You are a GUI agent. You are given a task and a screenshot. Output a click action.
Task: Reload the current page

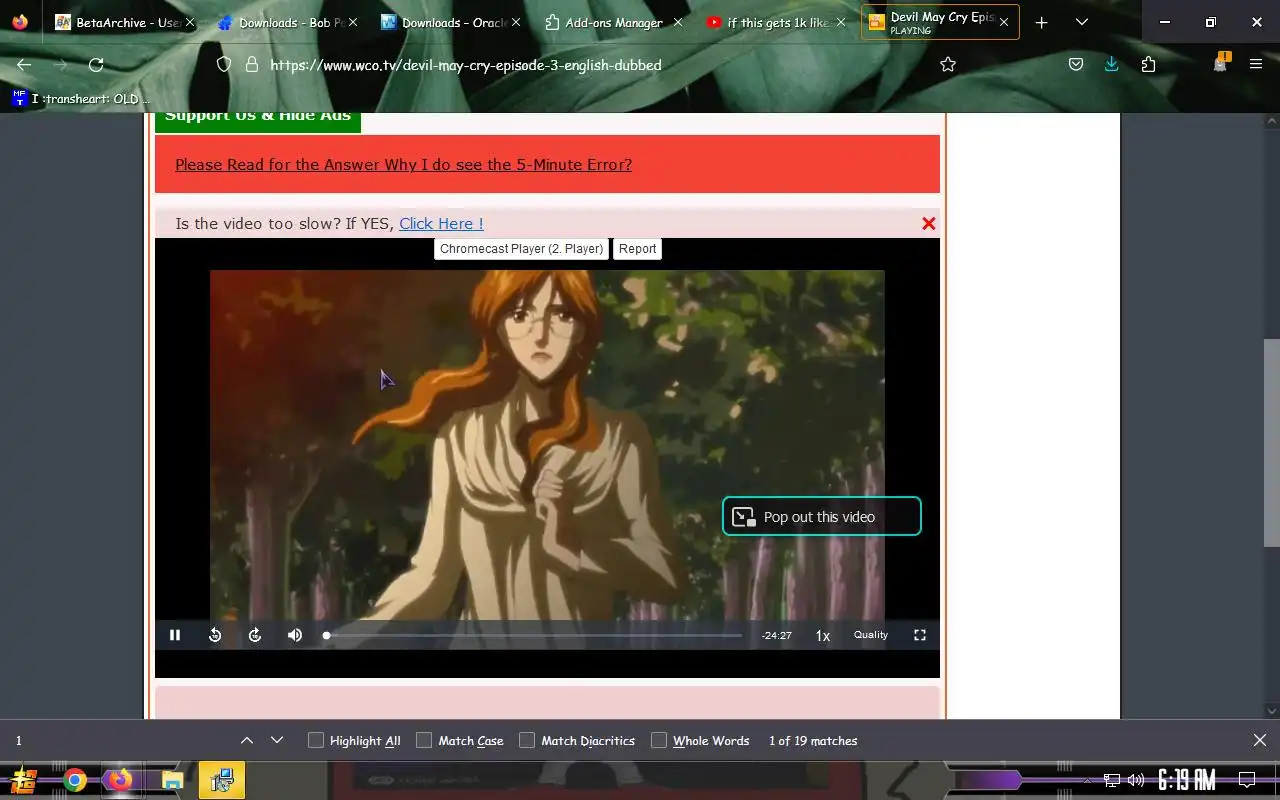pos(96,64)
